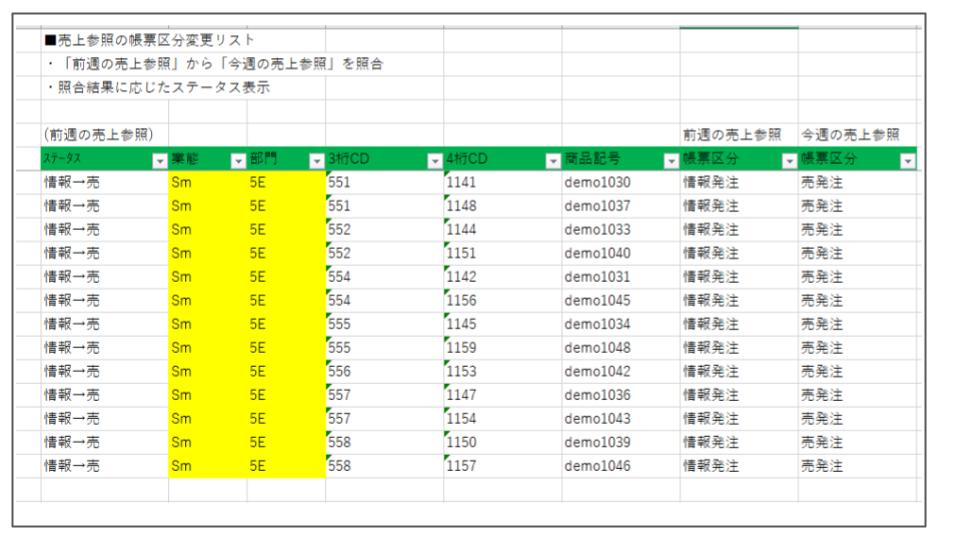Screen dimensions: 960x540
Task: Select the title cell 売上参照の帳票区分変更リスト
Action: 150,40
